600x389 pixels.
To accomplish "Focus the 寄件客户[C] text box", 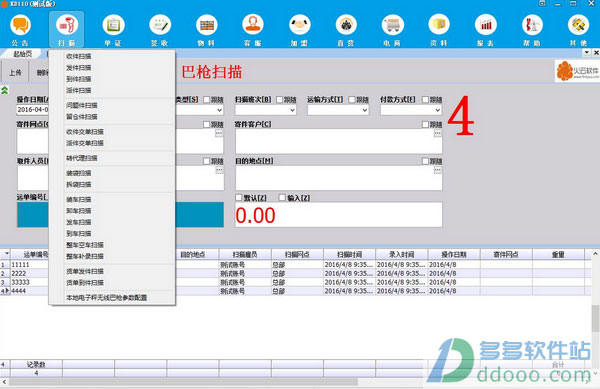I will [339, 141].
